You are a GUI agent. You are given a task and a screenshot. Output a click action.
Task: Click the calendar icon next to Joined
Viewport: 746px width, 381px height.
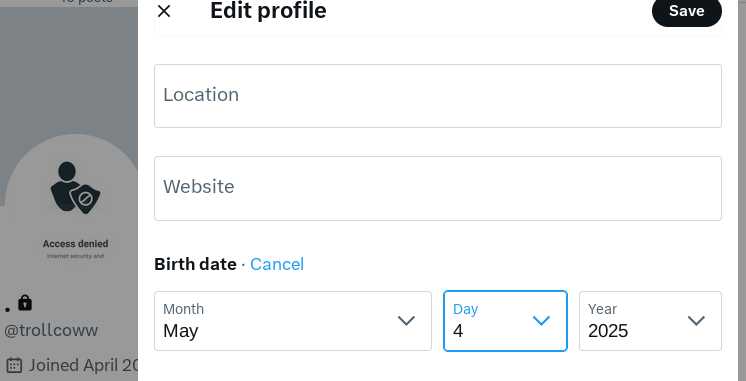pyautogui.click(x=15, y=365)
